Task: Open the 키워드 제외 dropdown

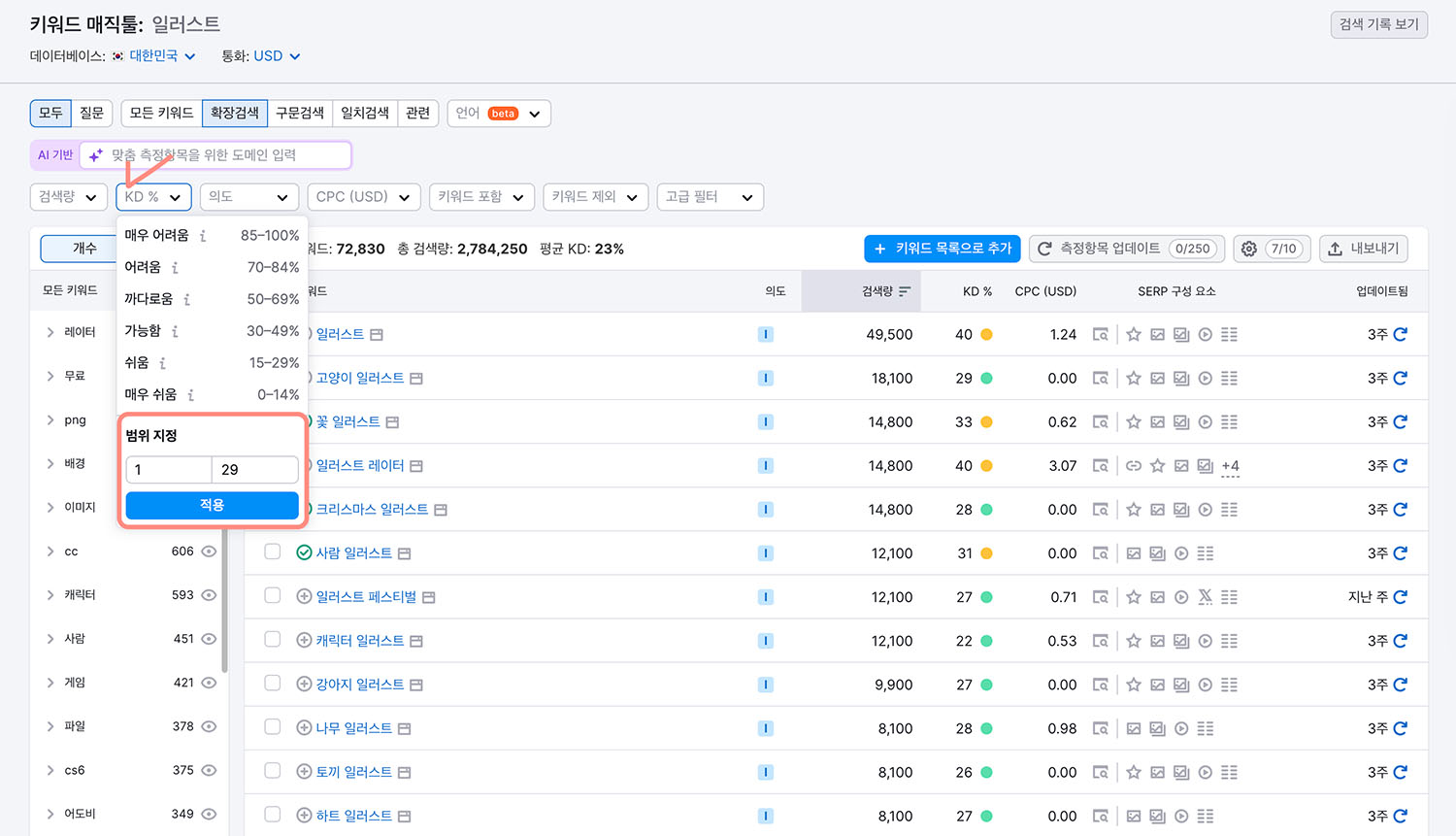Action: (596, 197)
